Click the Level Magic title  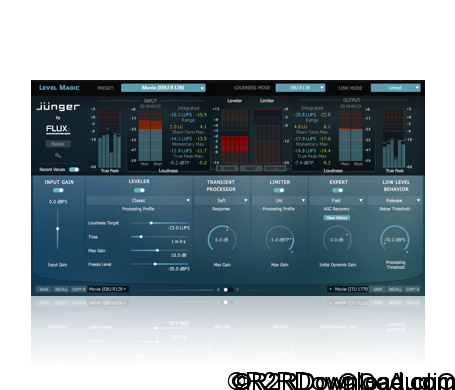click(59, 88)
